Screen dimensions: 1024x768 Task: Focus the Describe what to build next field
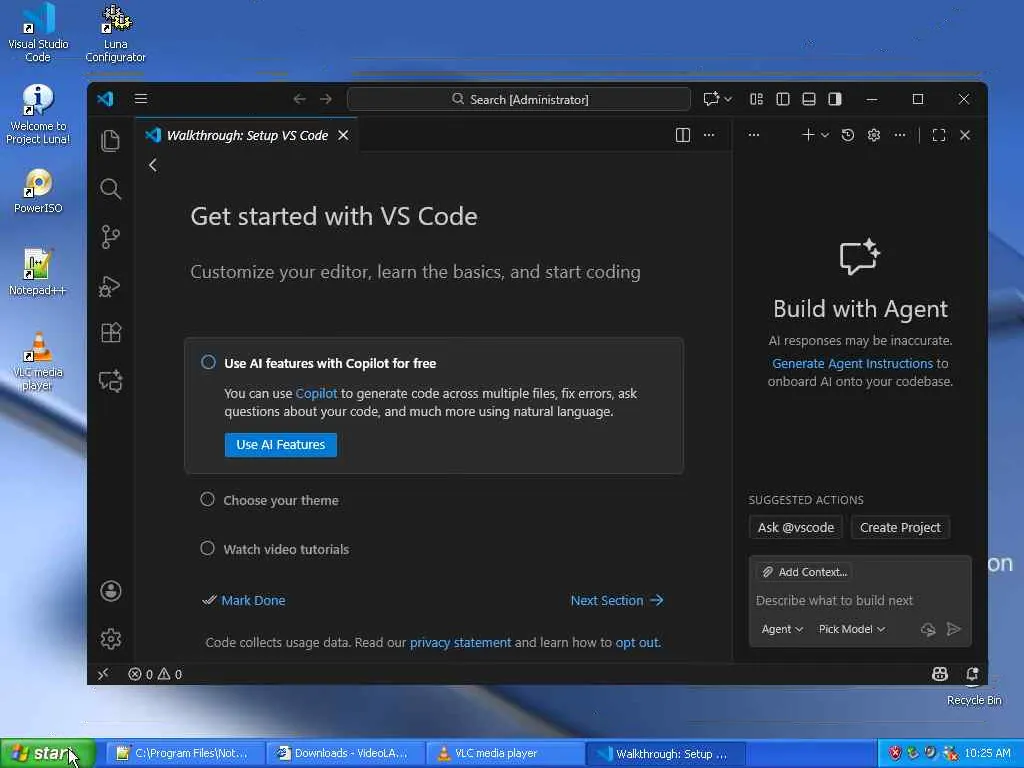(860, 600)
